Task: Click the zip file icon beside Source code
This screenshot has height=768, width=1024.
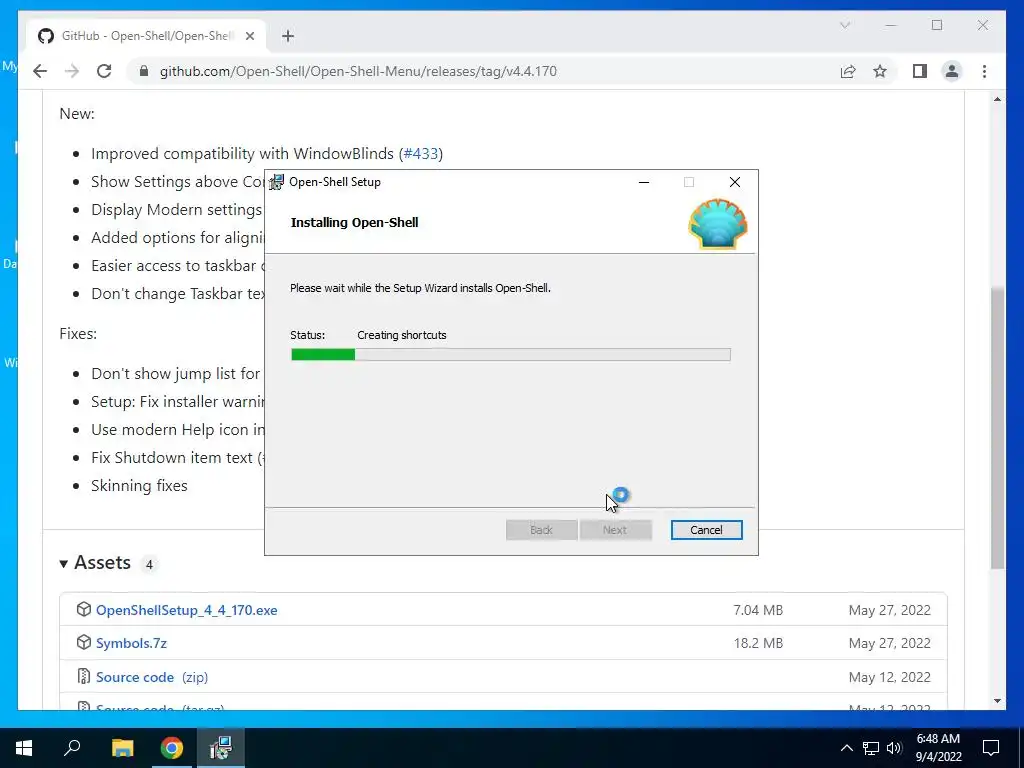Action: click(84, 677)
